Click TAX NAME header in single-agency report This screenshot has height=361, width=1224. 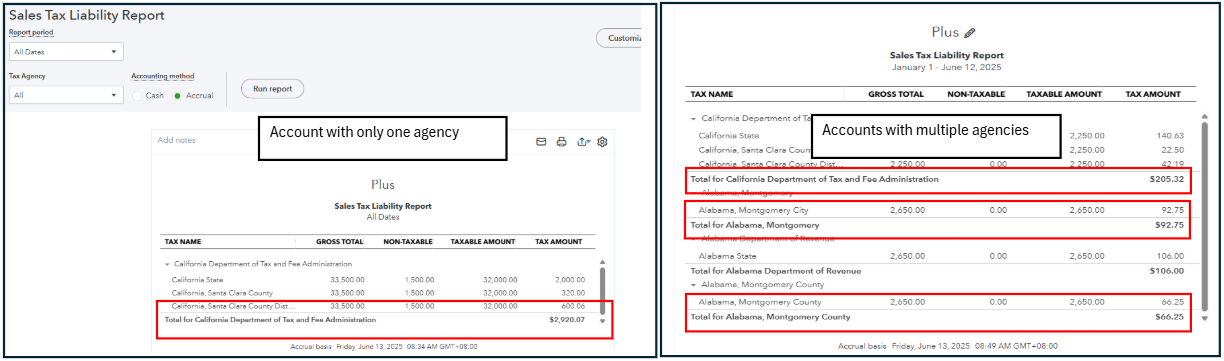pyautogui.click(x=183, y=242)
